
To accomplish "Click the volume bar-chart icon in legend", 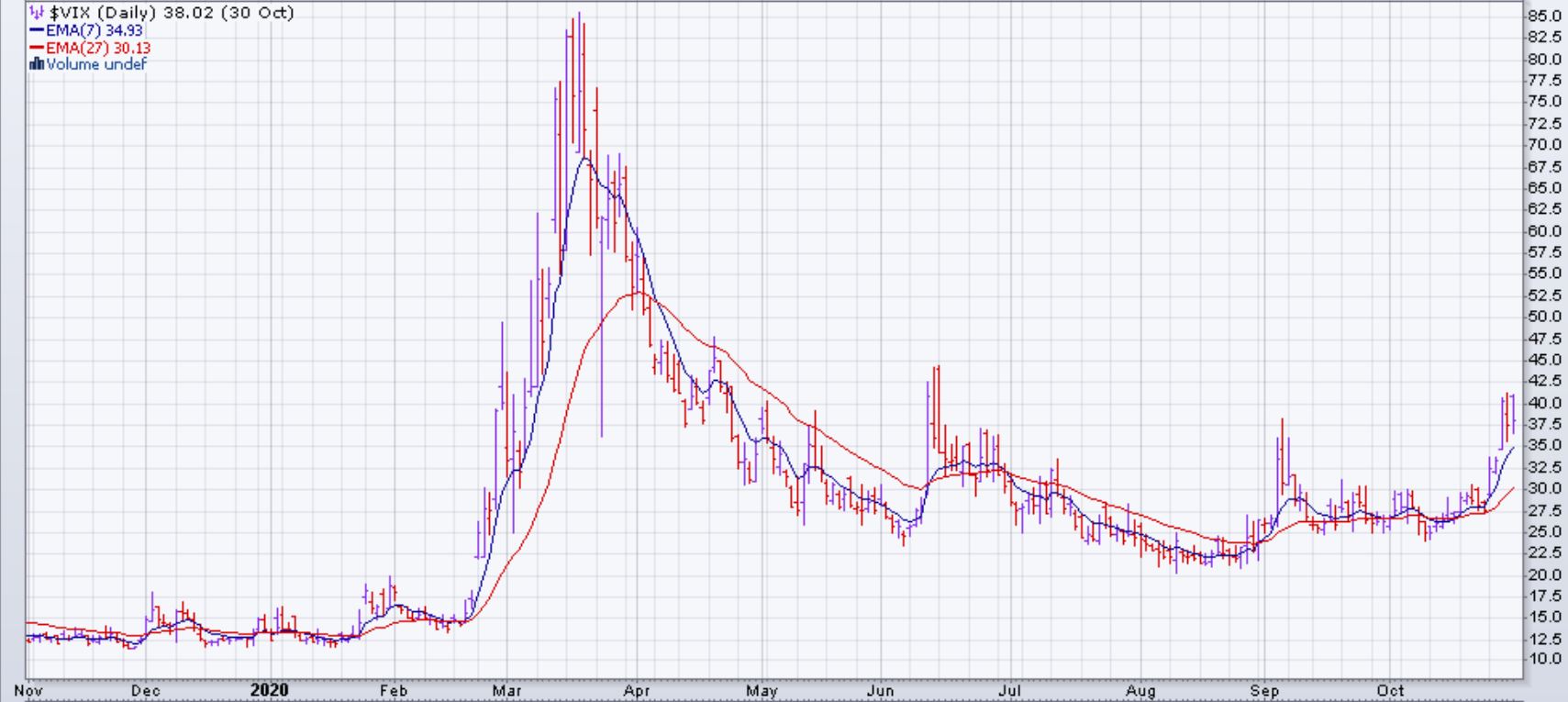I will [x=37, y=64].
